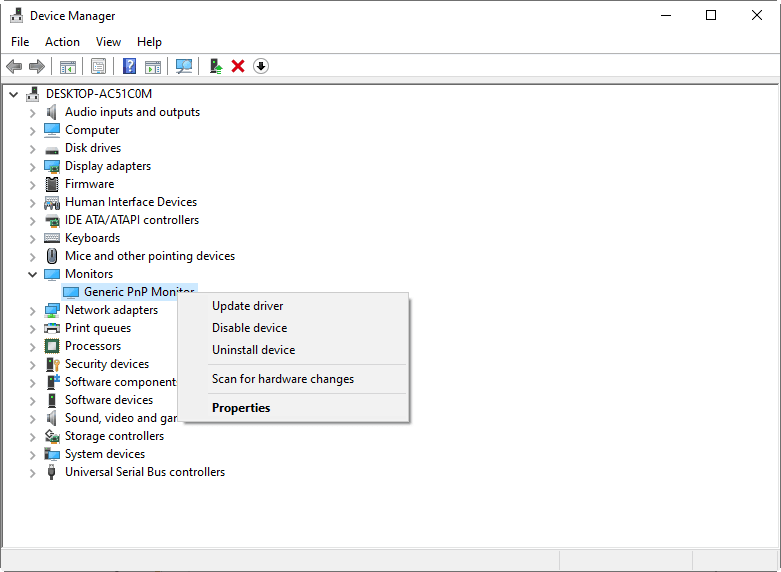Select the Security devices label

click(107, 364)
